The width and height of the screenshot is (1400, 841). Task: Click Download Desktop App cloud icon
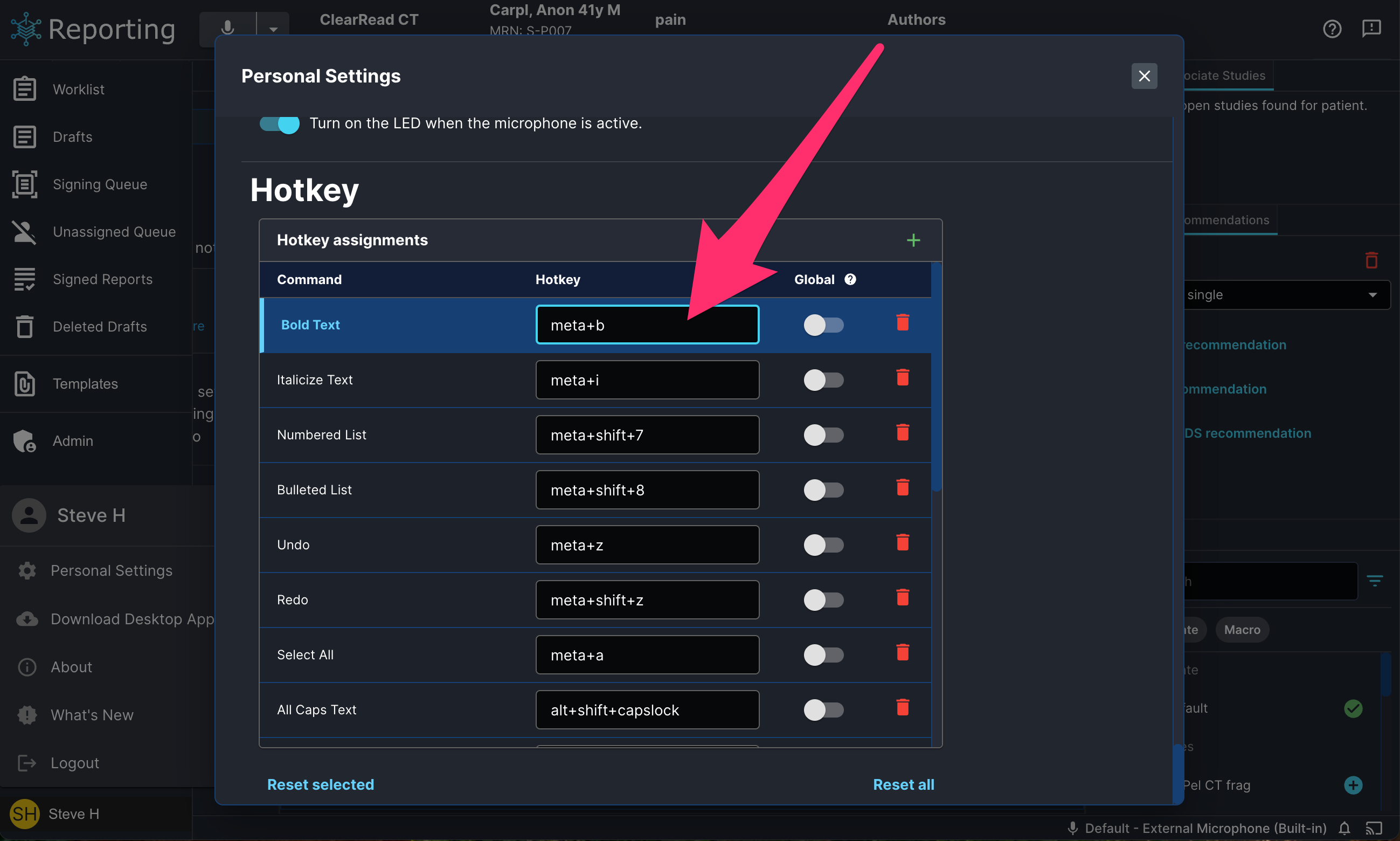coord(26,619)
